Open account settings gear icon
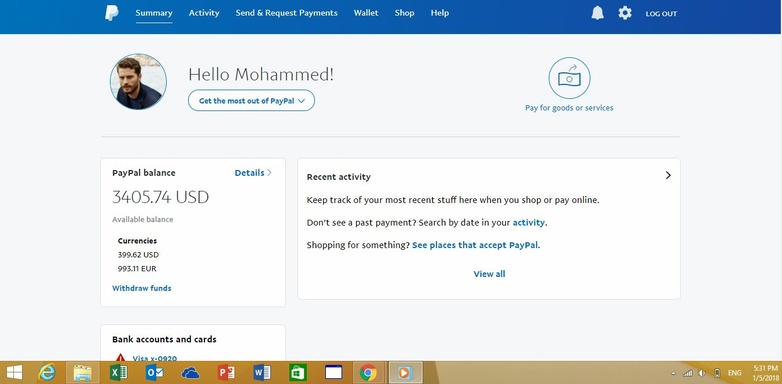 tap(625, 13)
